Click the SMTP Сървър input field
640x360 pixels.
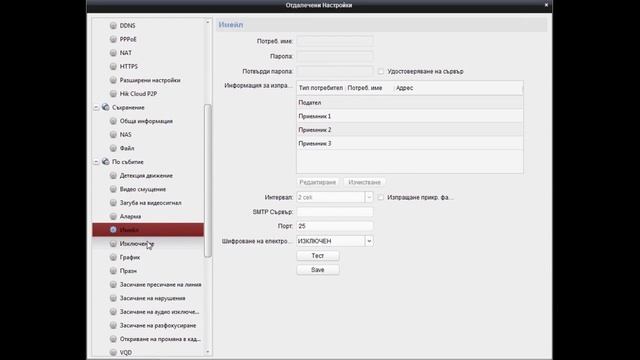tap(335, 212)
